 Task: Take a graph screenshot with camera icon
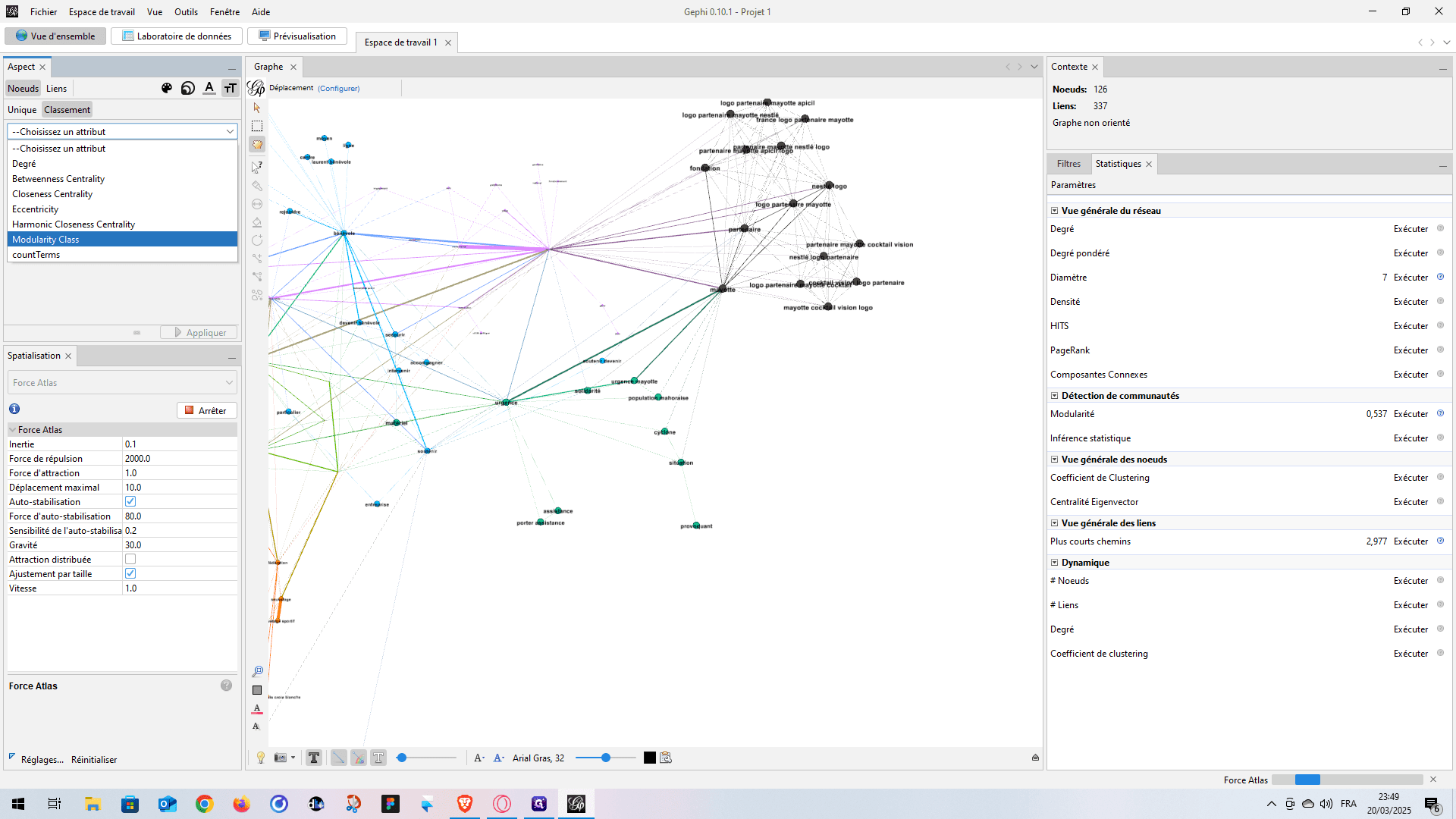(281, 758)
